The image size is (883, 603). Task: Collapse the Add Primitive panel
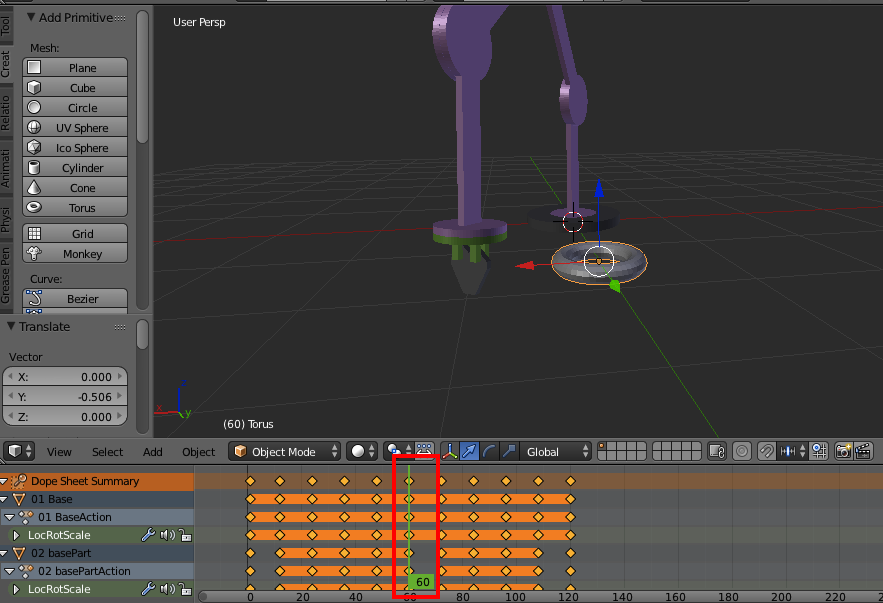(31, 17)
